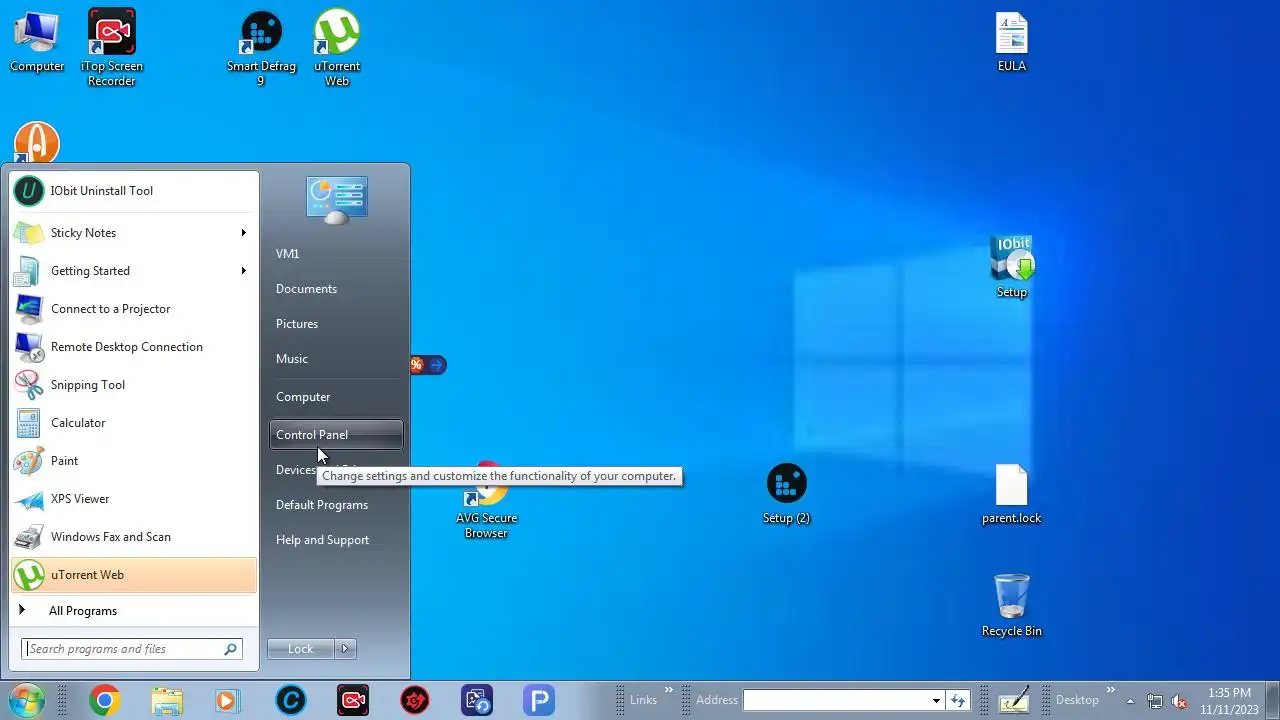Select iTop Screen Recorder desktop shortcut

pos(112,47)
